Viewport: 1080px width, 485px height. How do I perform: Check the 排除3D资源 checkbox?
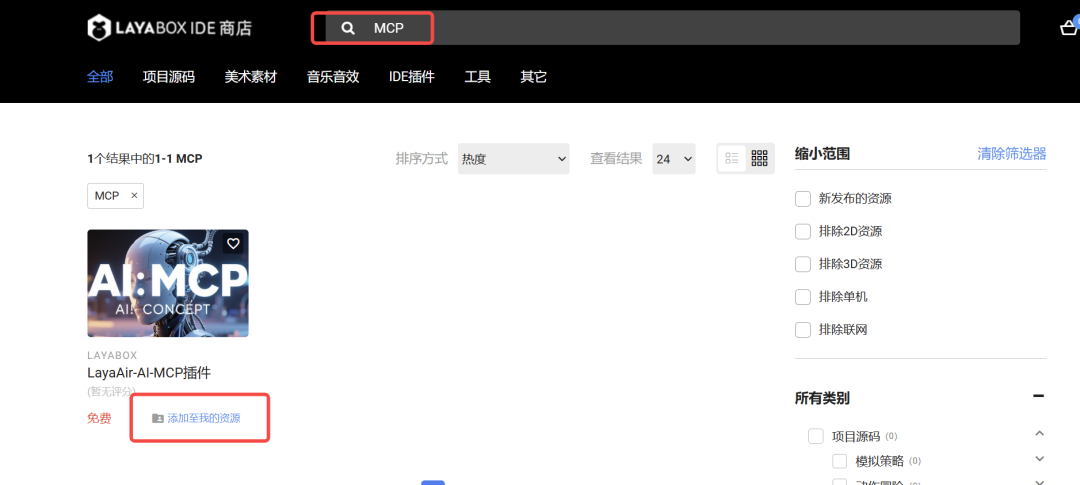[802, 264]
